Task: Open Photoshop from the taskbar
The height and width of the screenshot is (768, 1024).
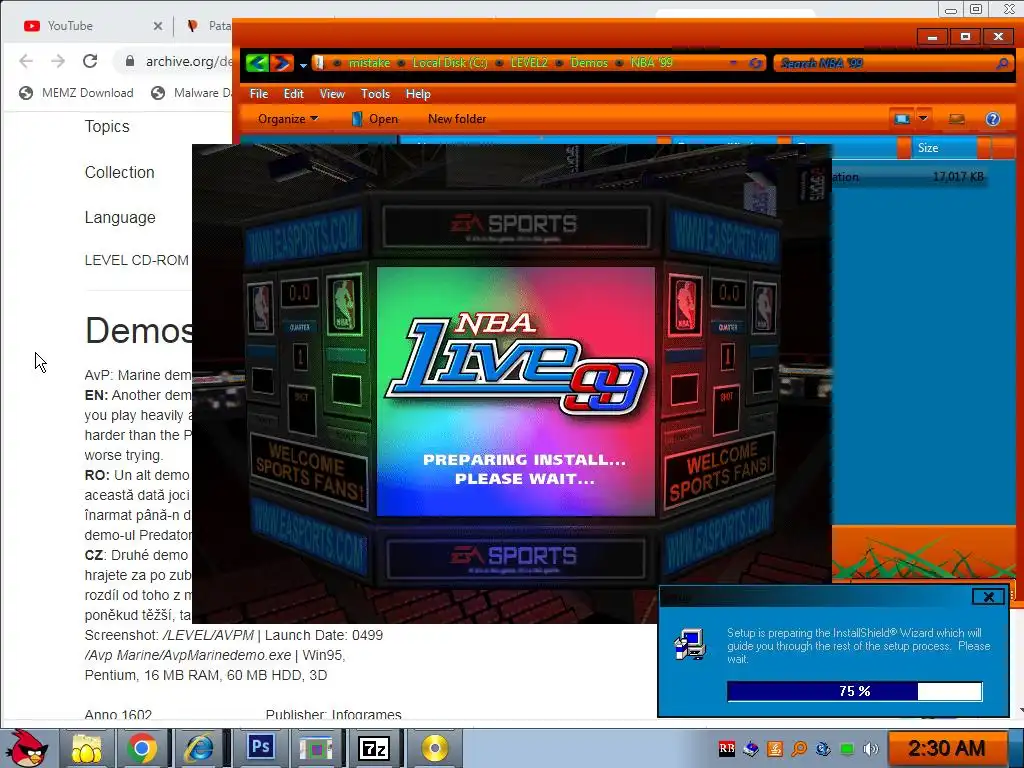Action: [x=261, y=748]
